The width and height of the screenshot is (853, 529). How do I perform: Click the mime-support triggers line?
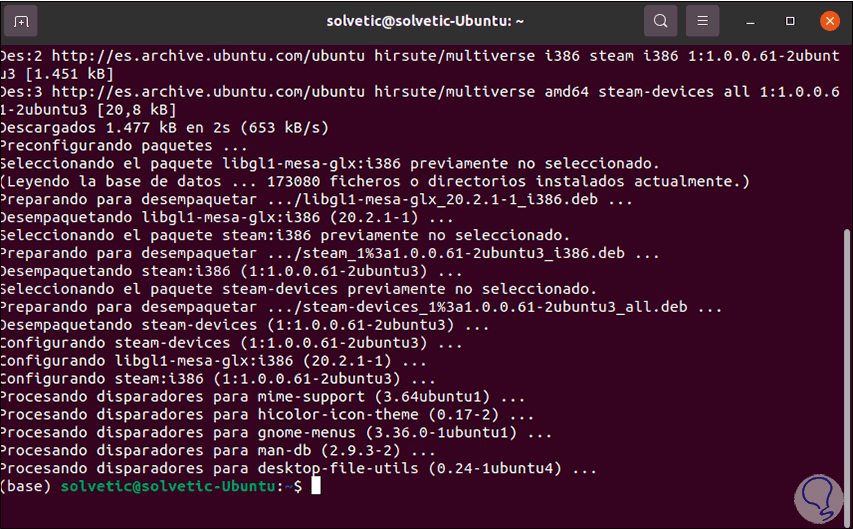[x=263, y=397]
